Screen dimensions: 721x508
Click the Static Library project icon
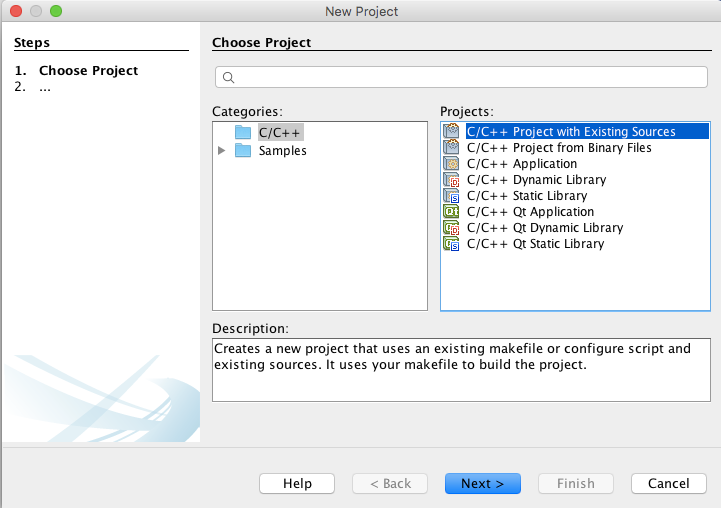click(x=451, y=196)
